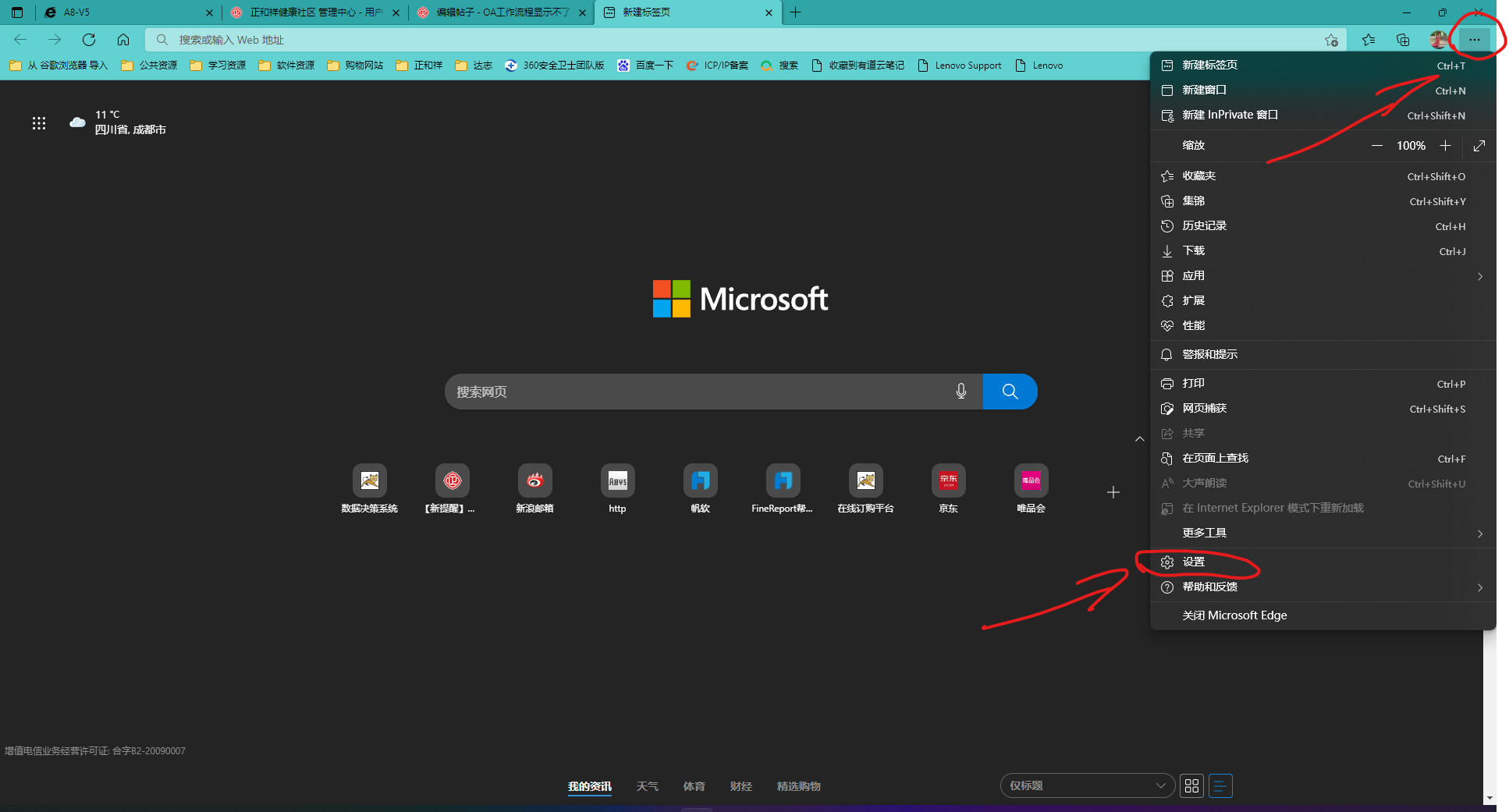Viewport: 1509px width, 812px height.
Task: Open 下载 menu item
Action: [1323, 251]
